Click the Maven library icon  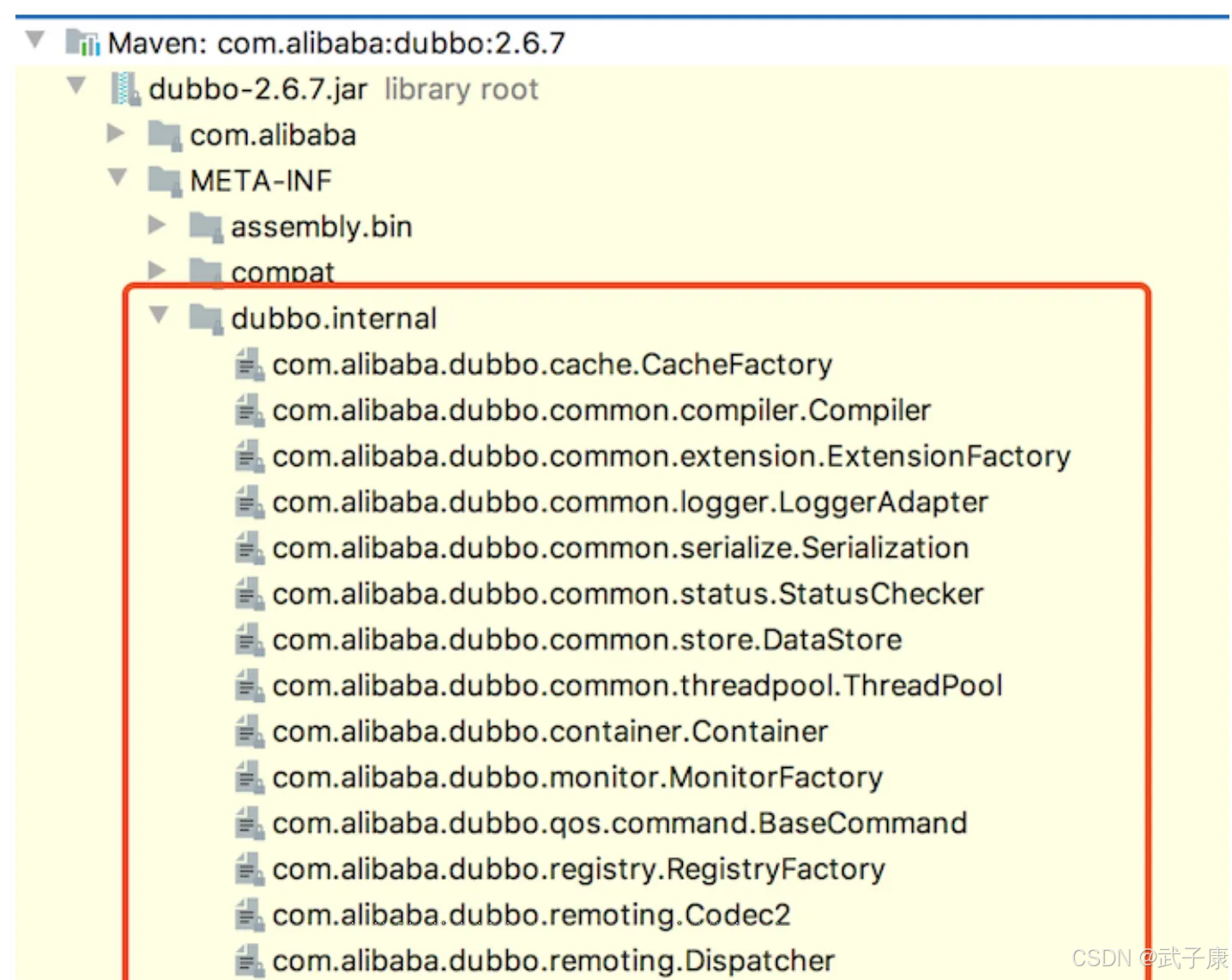(x=83, y=42)
